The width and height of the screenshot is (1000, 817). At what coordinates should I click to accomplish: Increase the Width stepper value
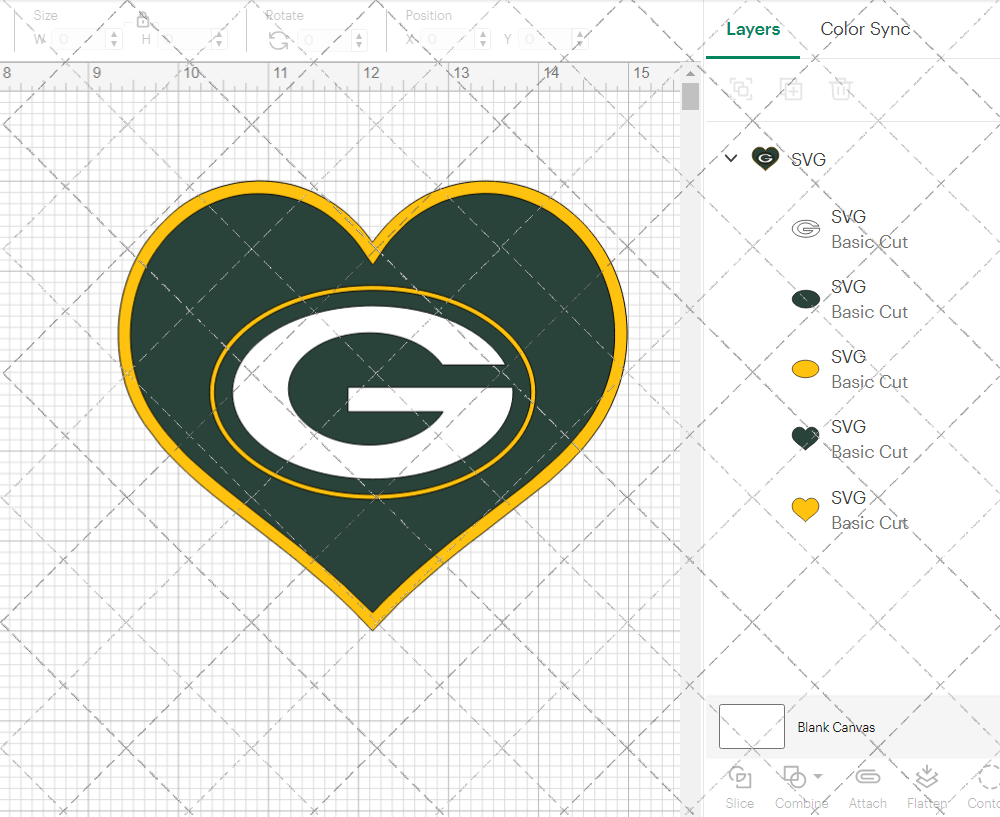114,34
